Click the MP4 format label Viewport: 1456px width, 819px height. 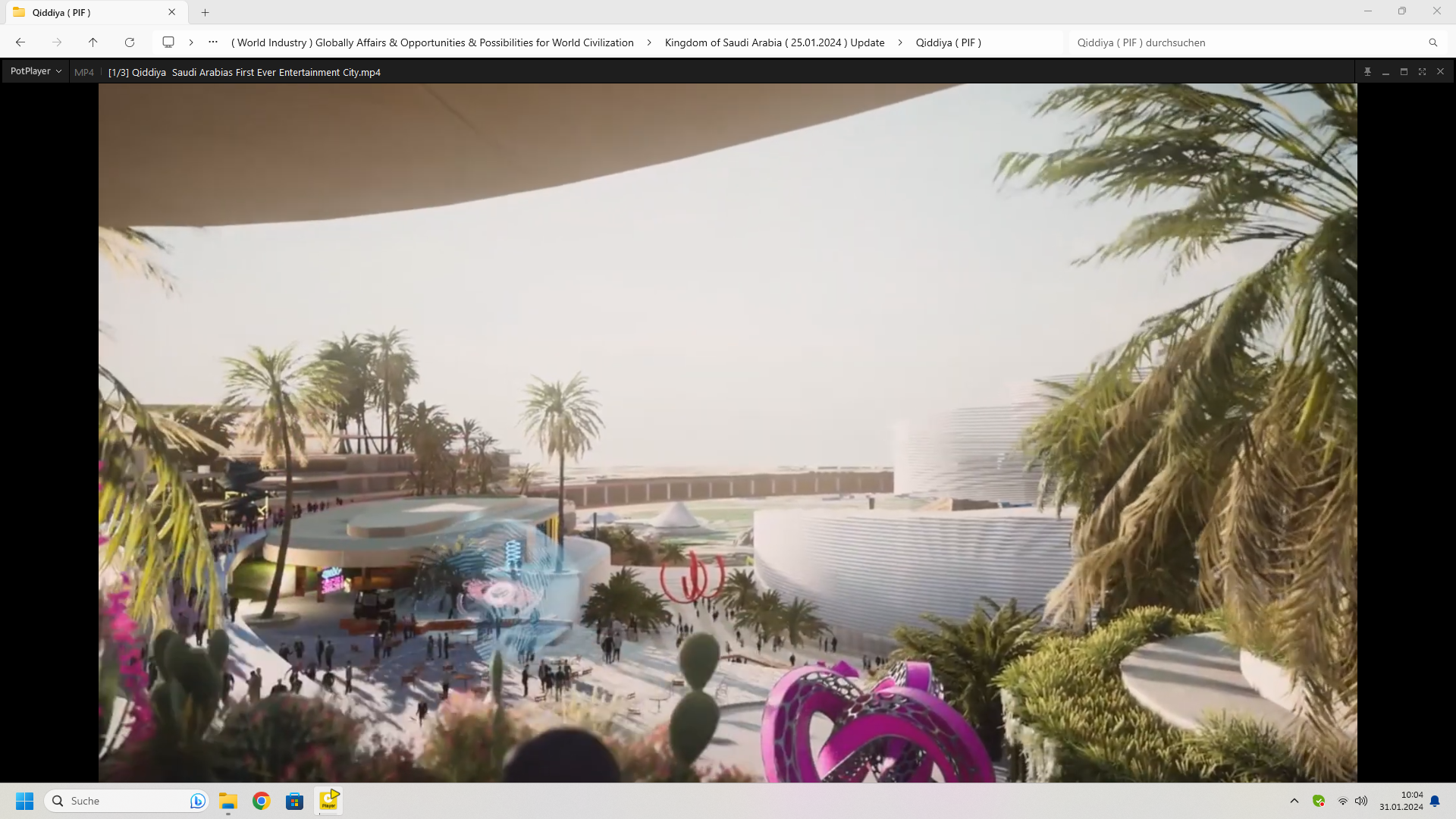coord(84,72)
